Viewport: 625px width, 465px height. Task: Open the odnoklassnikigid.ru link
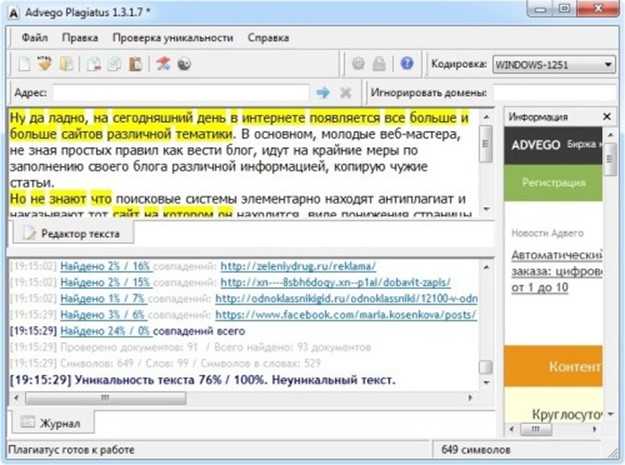point(346,298)
